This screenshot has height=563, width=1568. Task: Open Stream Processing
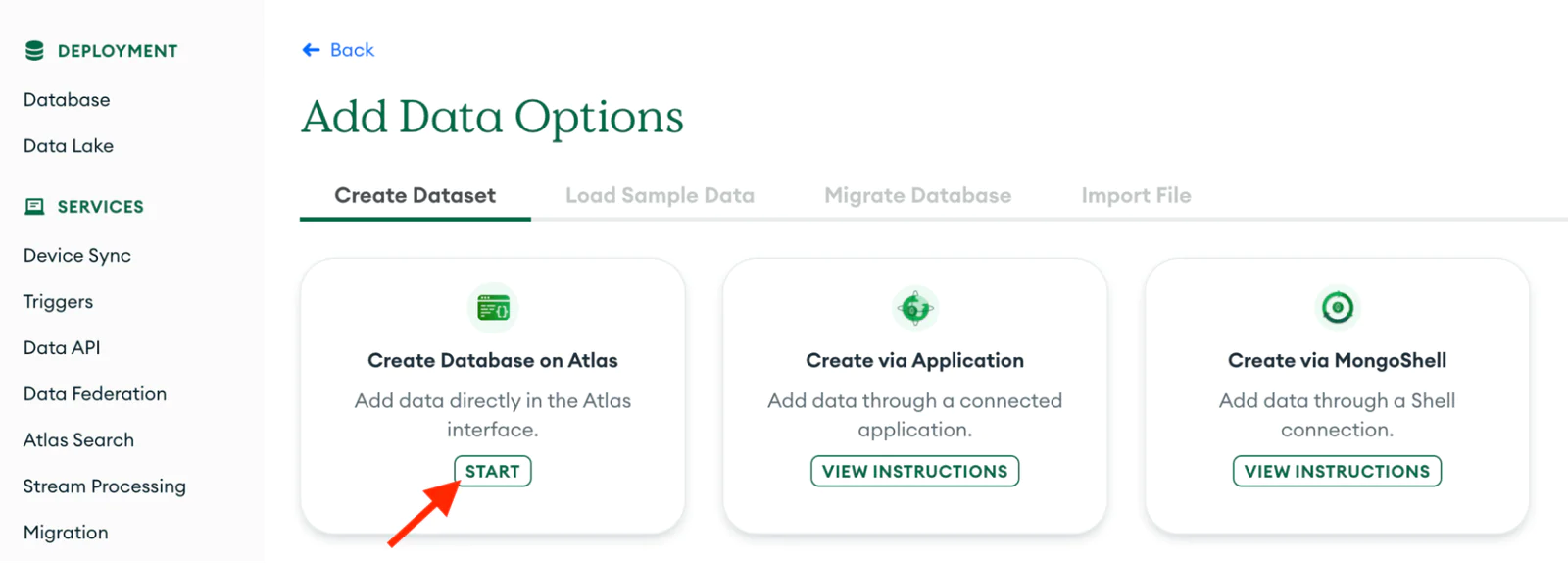(105, 486)
